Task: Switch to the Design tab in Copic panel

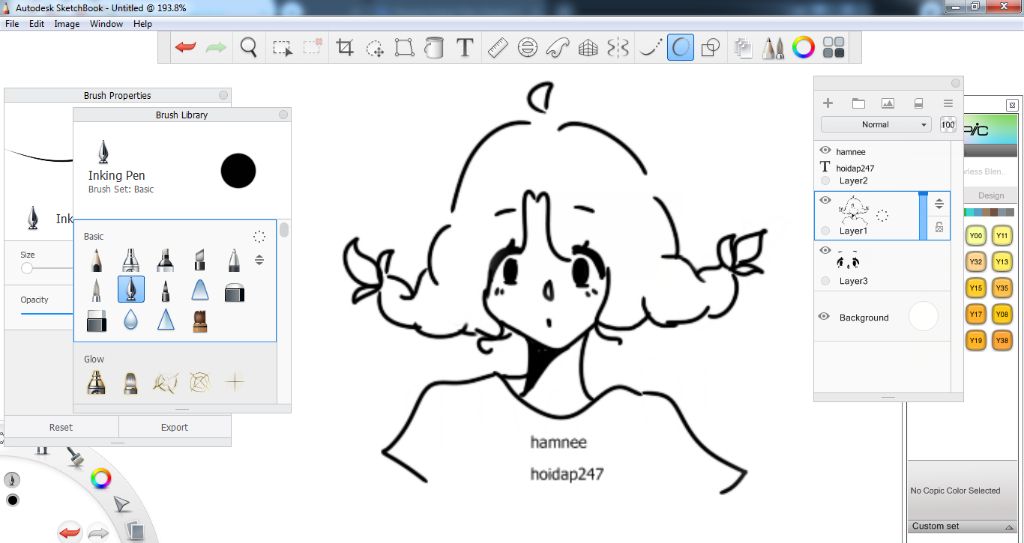Action: pyautogui.click(x=991, y=195)
